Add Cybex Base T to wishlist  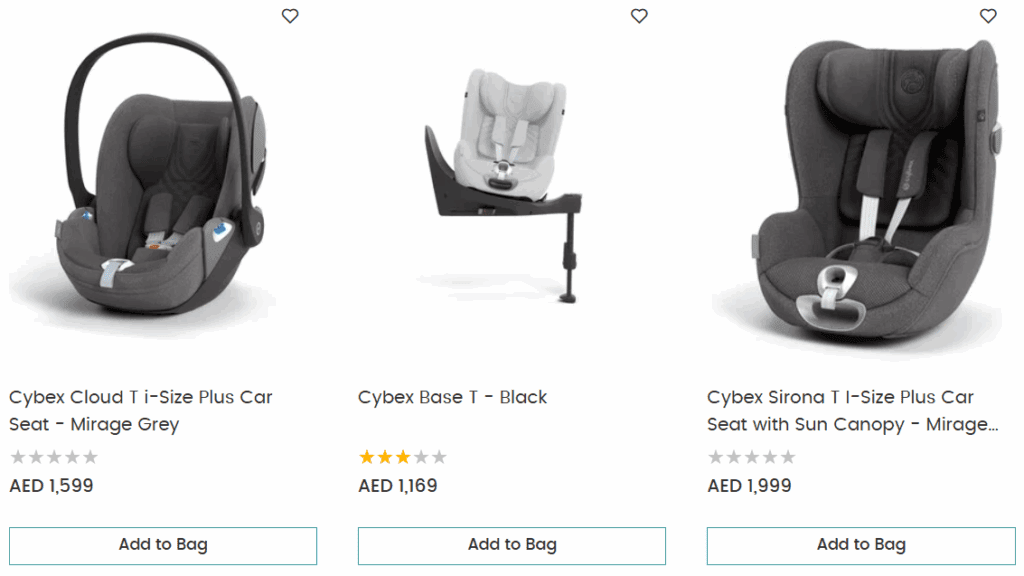click(639, 16)
